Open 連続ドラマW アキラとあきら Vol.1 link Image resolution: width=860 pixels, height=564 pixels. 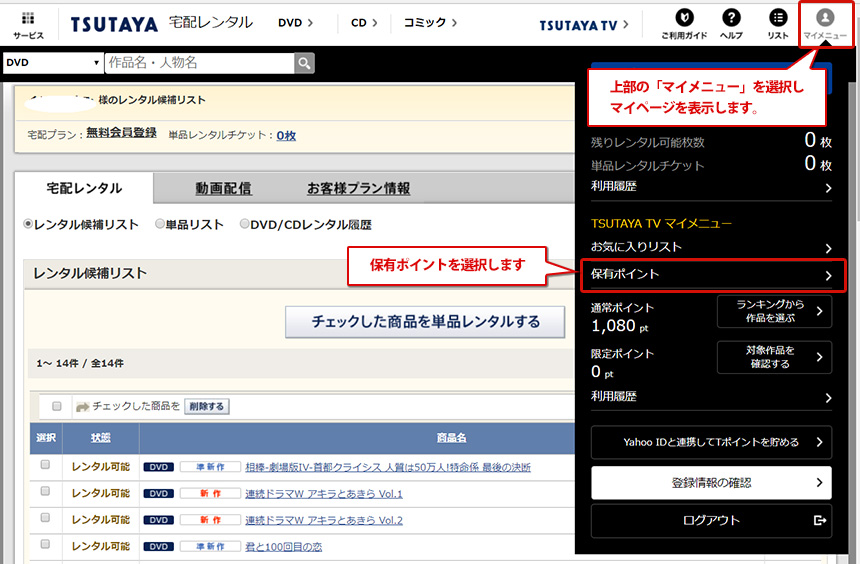[324, 494]
